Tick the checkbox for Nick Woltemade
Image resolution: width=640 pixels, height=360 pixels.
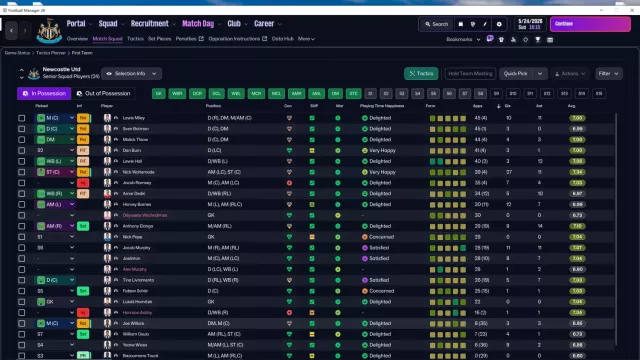(x=22, y=172)
